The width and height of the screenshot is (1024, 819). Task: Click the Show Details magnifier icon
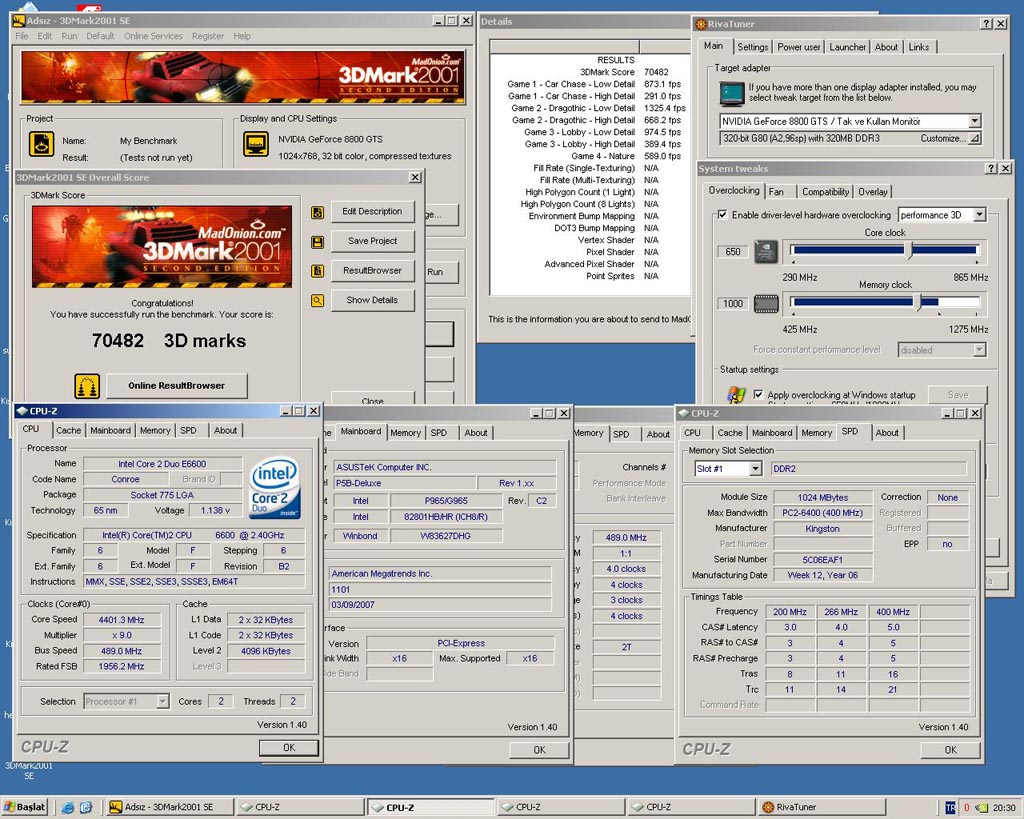[x=317, y=300]
